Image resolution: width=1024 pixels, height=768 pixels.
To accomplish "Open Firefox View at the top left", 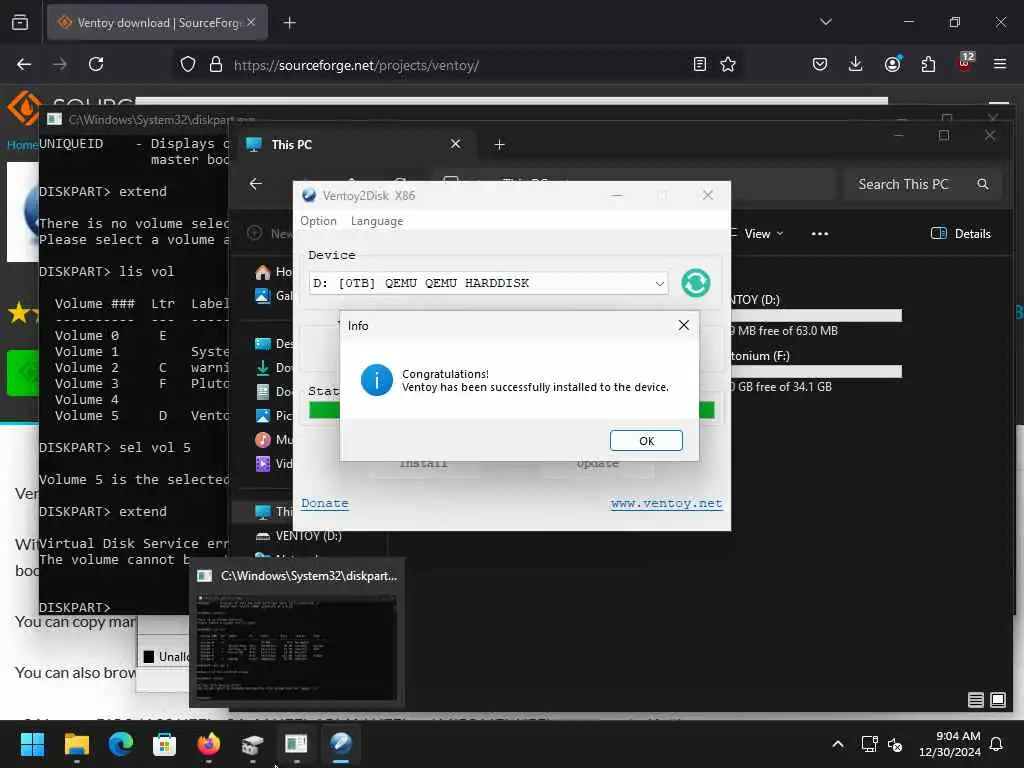I will pos(20,23).
